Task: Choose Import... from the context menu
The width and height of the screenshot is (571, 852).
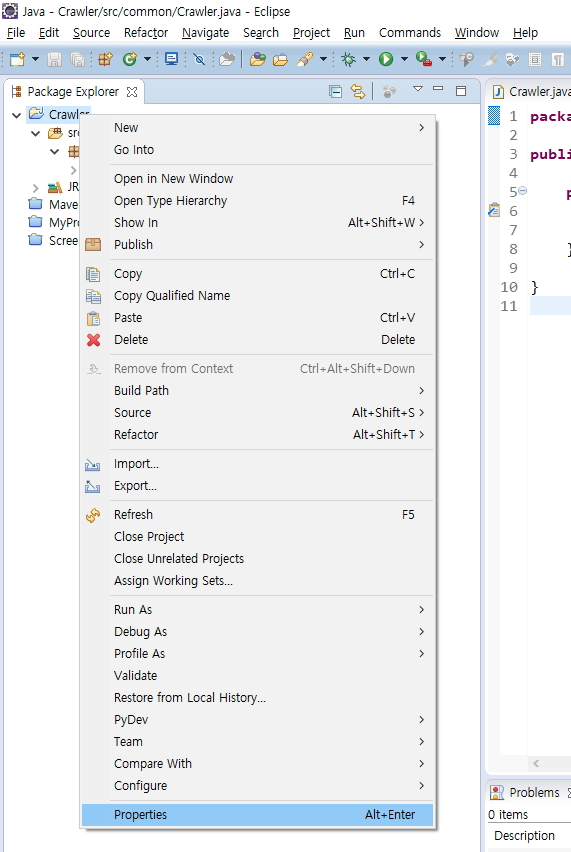Action: [258, 464]
